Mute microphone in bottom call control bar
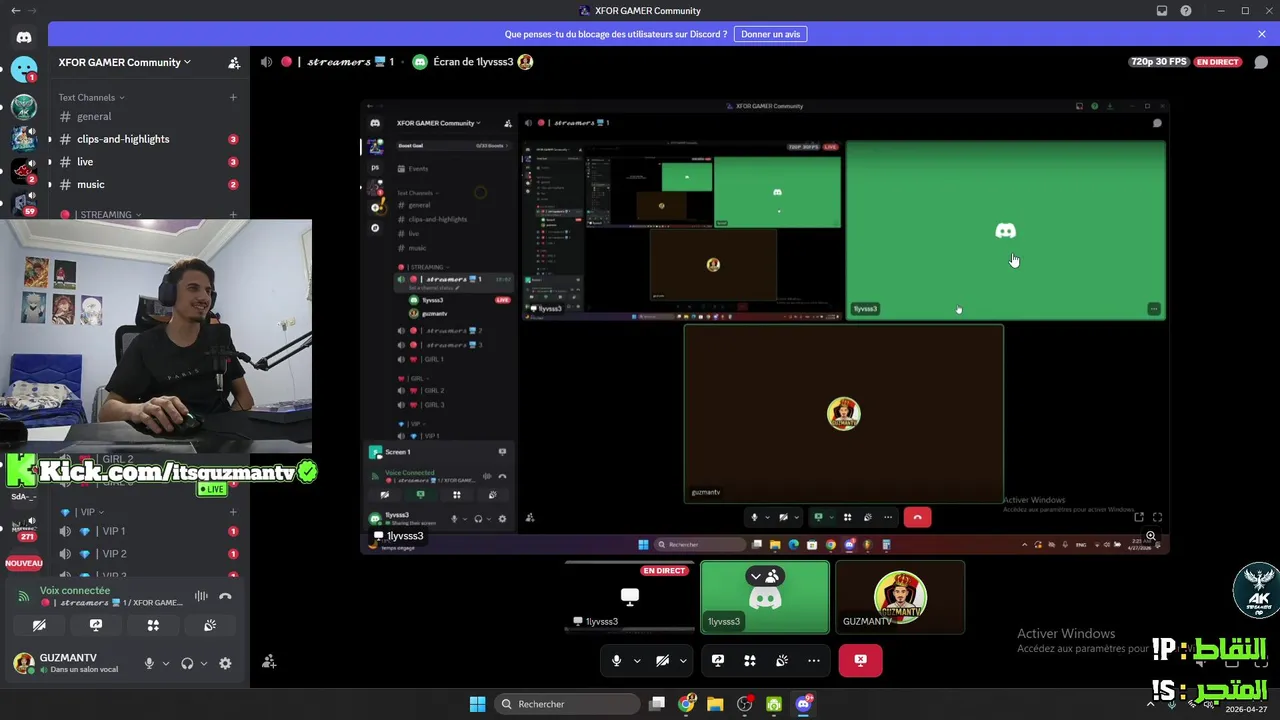Screen dimensions: 1280x720 (616, 660)
